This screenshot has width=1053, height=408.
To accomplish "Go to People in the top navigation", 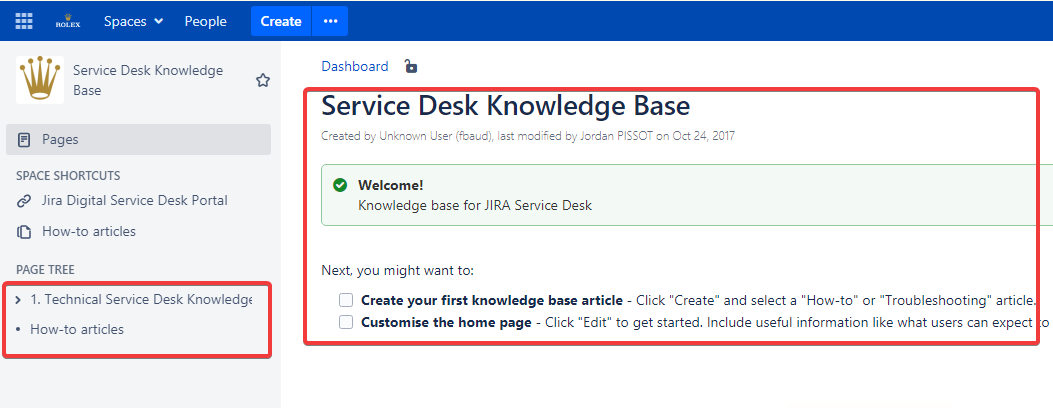I will pyautogui.click(x=205, y=21).
